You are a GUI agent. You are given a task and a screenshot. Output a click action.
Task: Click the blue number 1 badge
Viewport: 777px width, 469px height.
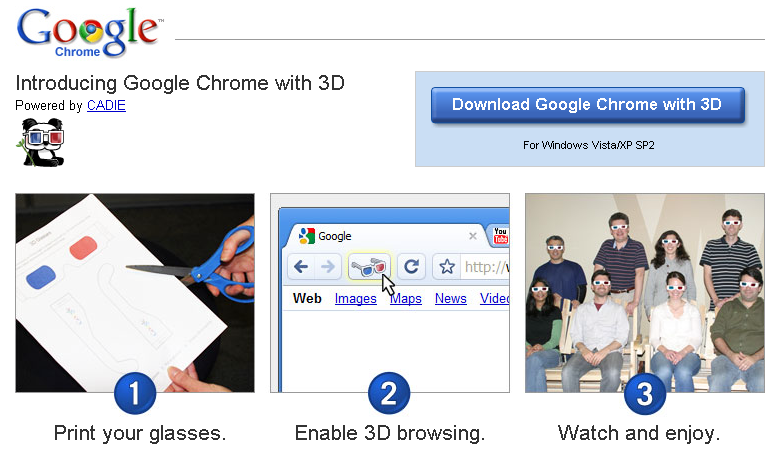pos(134,393)
